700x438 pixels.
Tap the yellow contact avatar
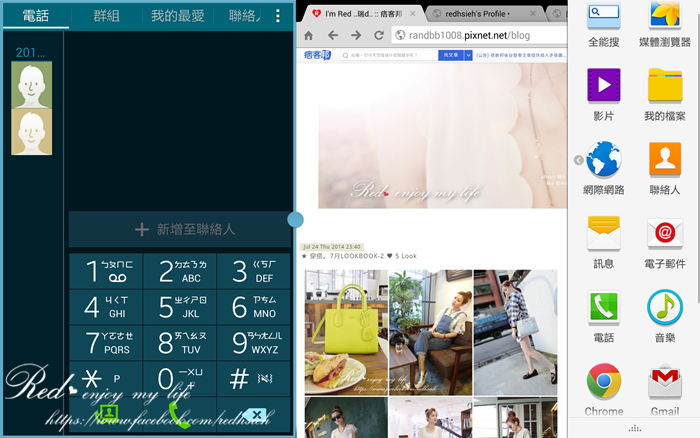click(31, 132)
